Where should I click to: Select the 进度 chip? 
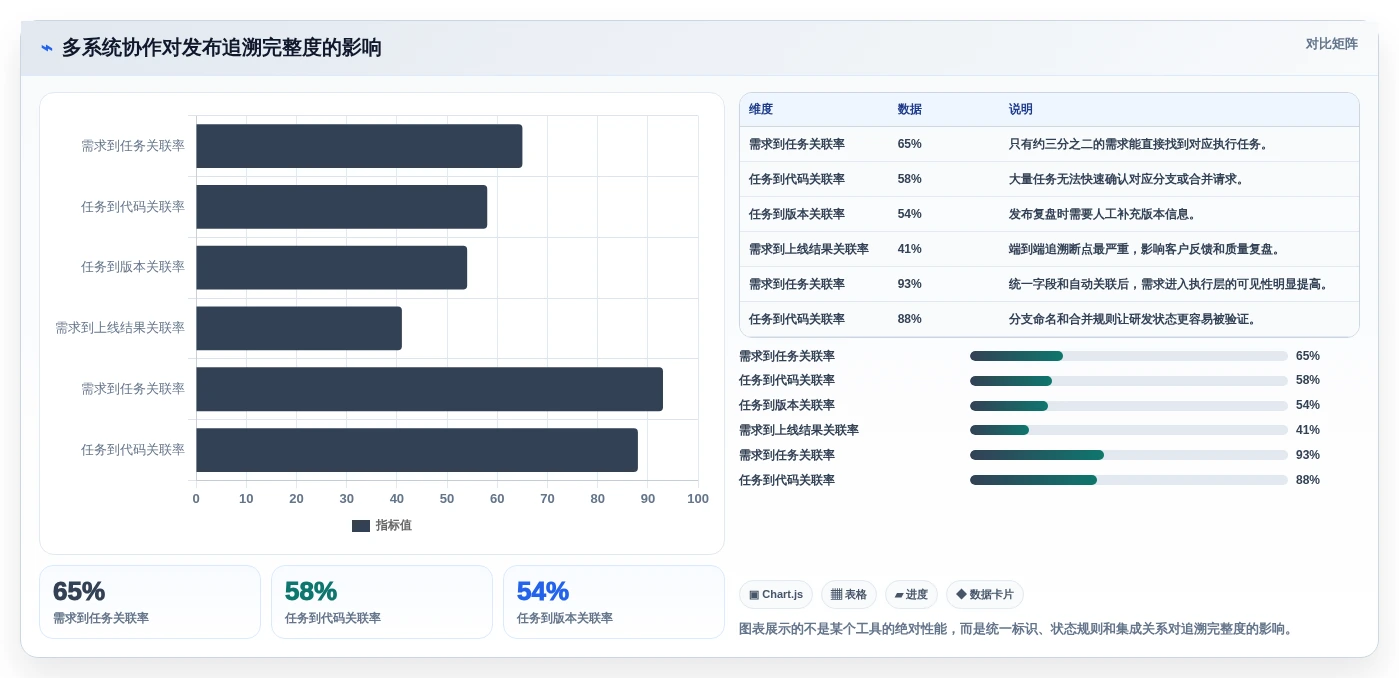(911, 594)
